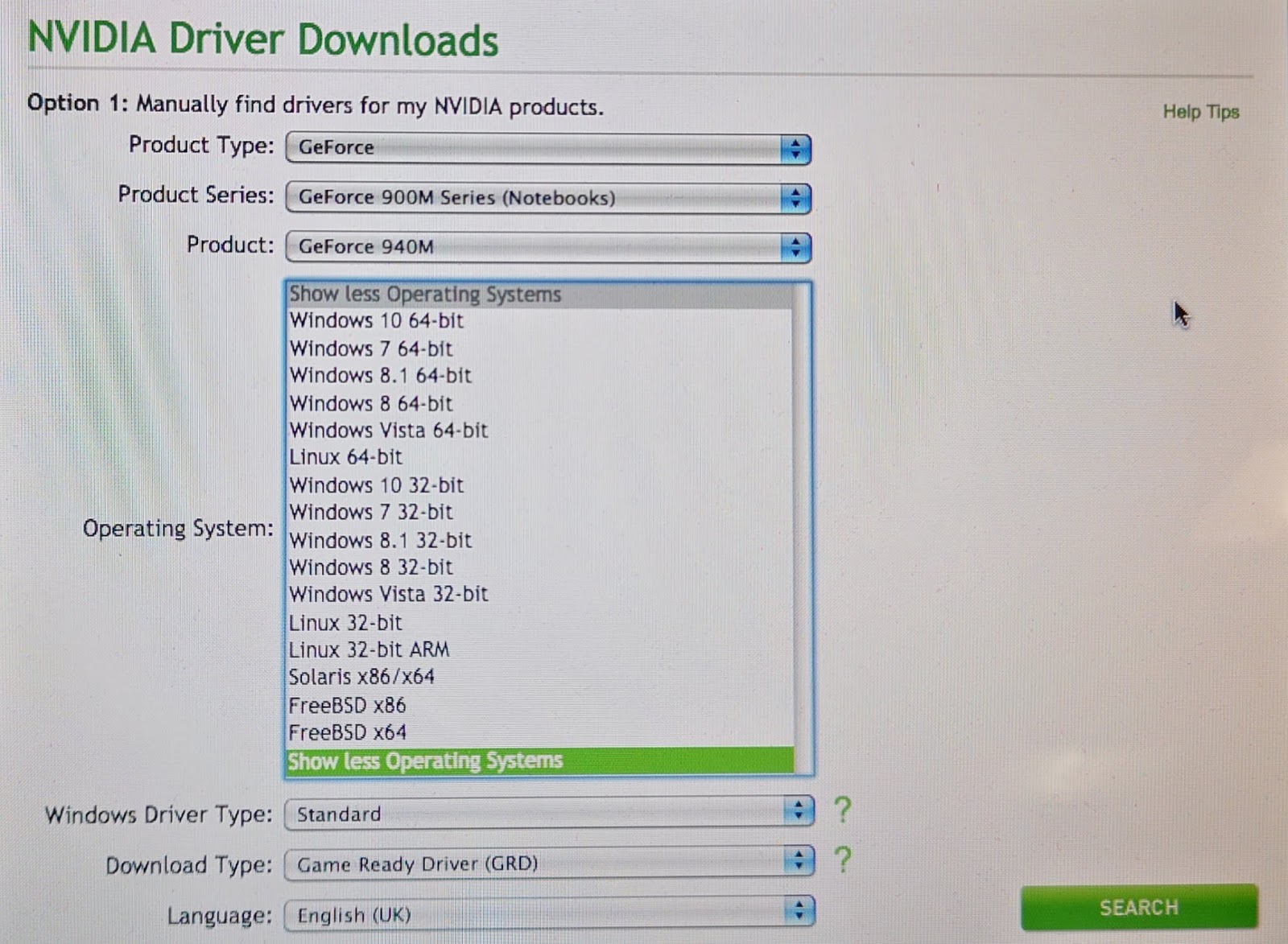Viewport: 1288px width, 944px height.
Task: Open the Help Tips link
Action: point(1201,112)
